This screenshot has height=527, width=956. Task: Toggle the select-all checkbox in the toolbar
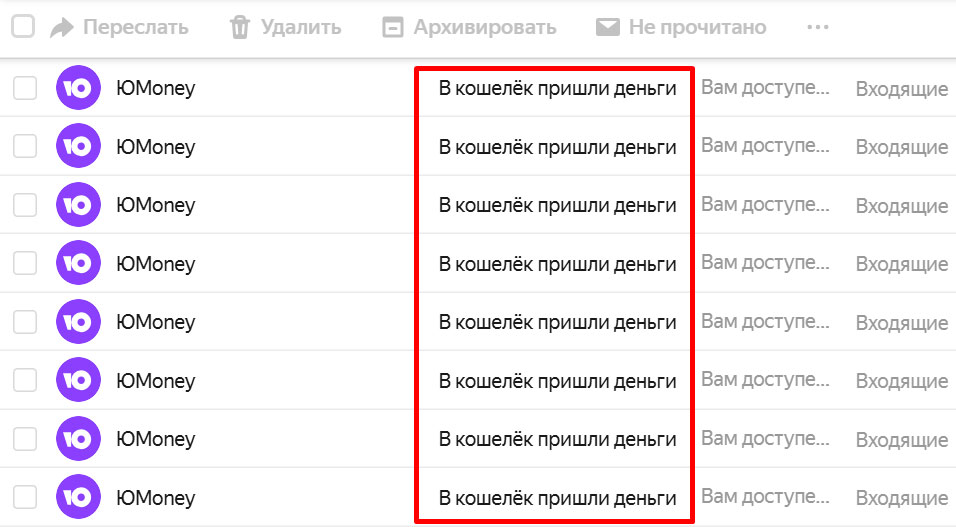(x=23, y=26)
